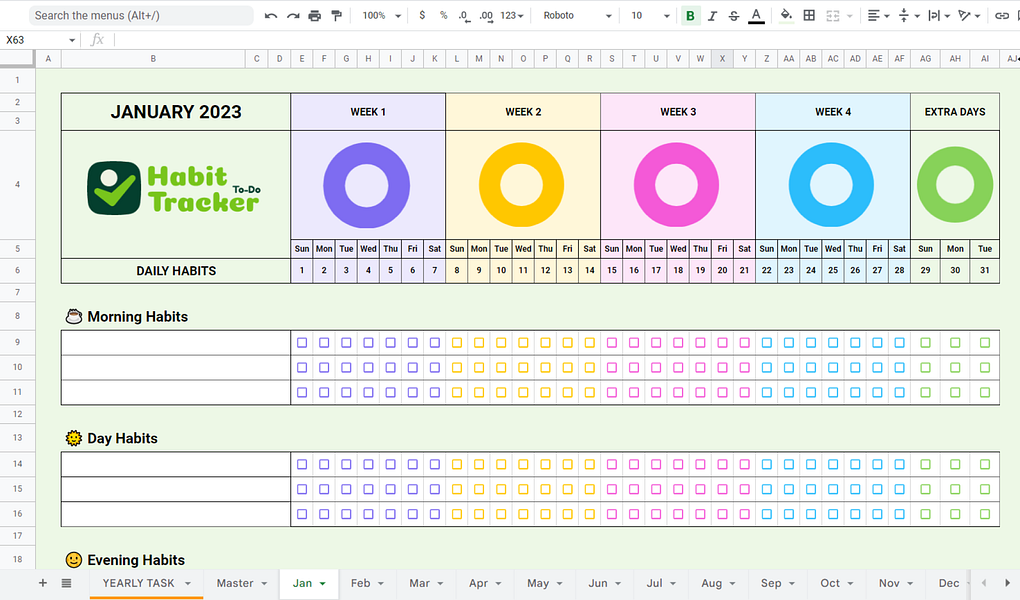Add a new sheet
This screenshot has height=600, width=1020.
click(43, 583)
